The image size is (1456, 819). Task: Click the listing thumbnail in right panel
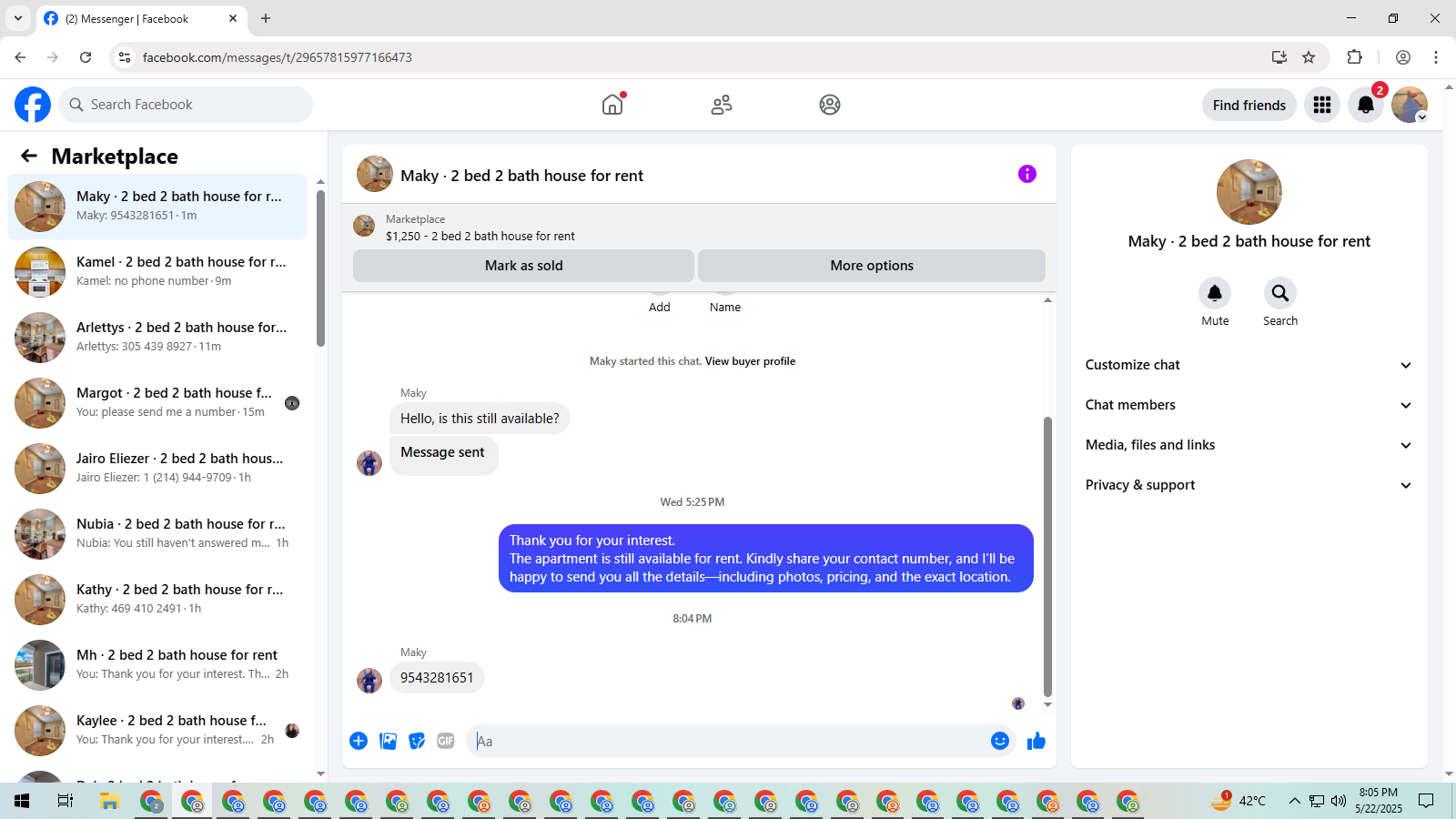(x=1249, y=192)
